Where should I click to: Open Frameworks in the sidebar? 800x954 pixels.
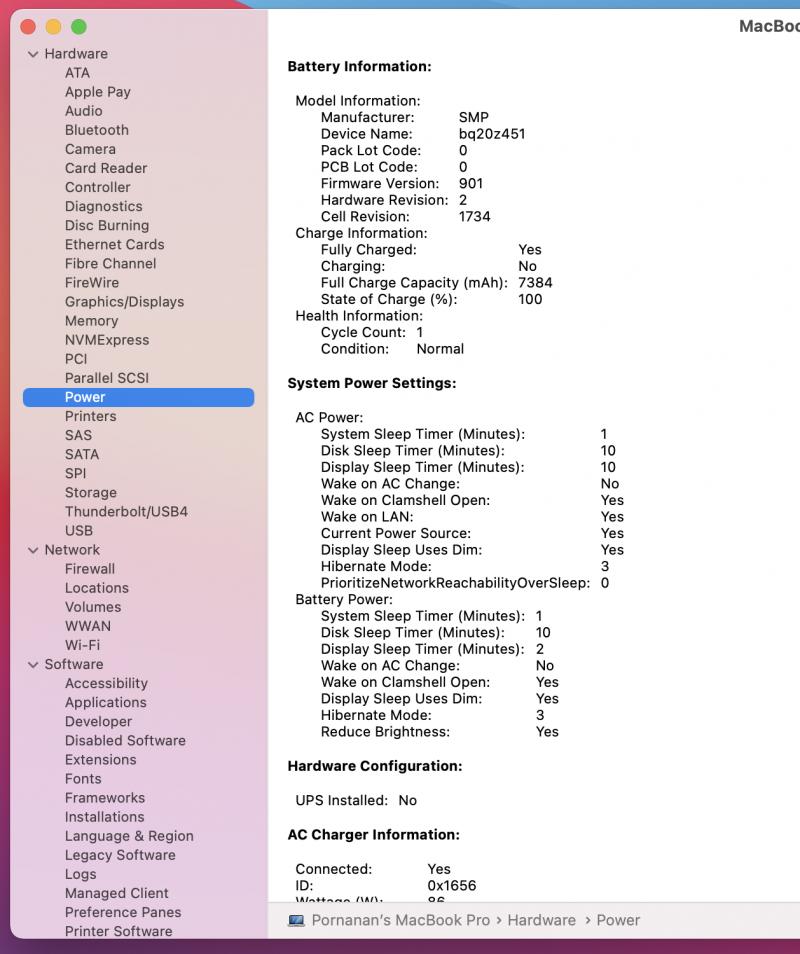pos(105,798)
